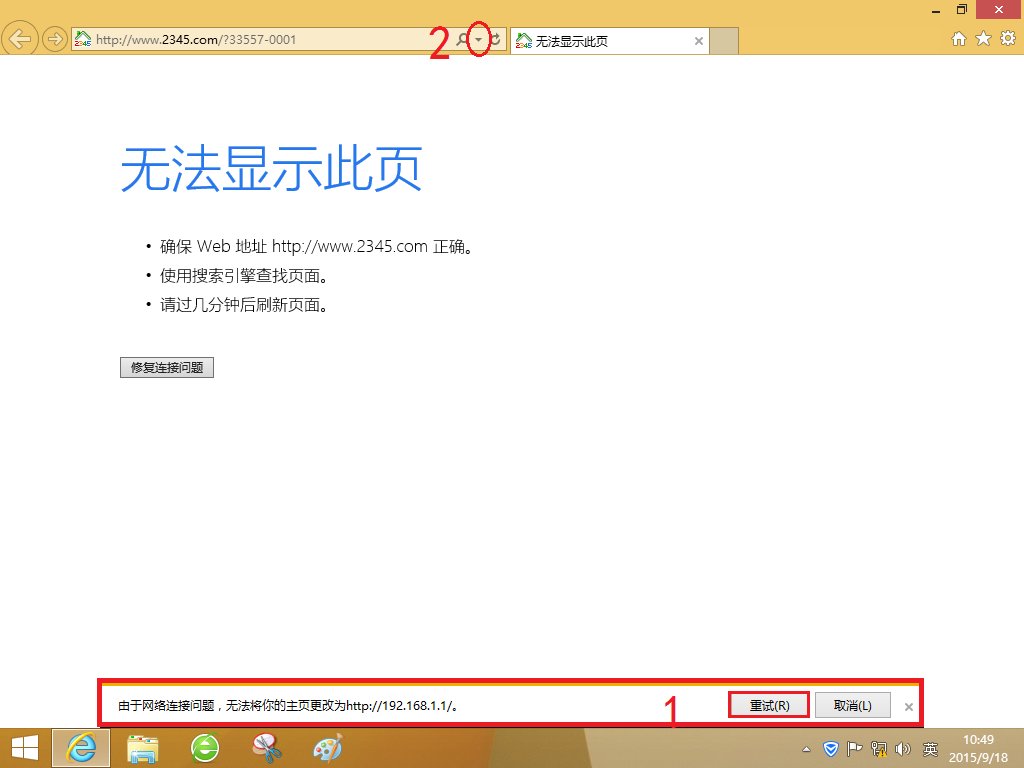Select the 无法显示此页 tab
1024x768 pixels.
coord(600,41)
